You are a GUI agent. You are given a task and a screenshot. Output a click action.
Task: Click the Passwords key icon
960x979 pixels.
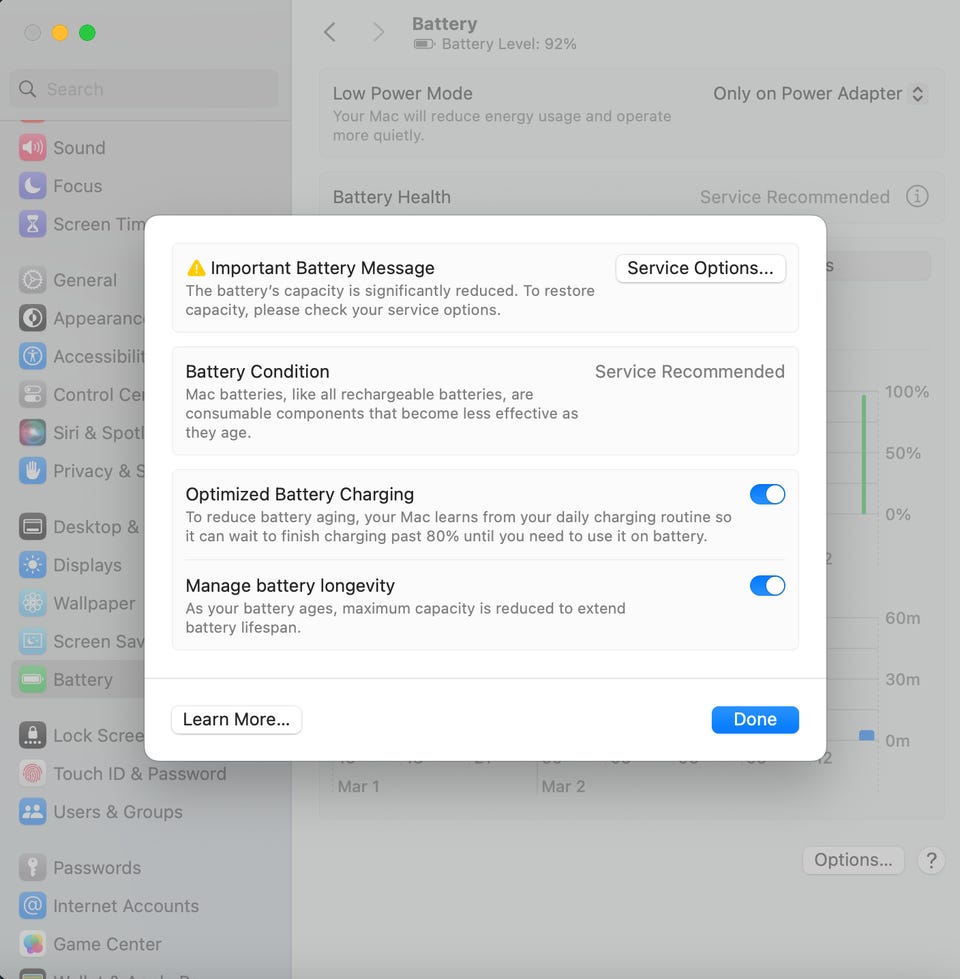click(x=32, y=867)
